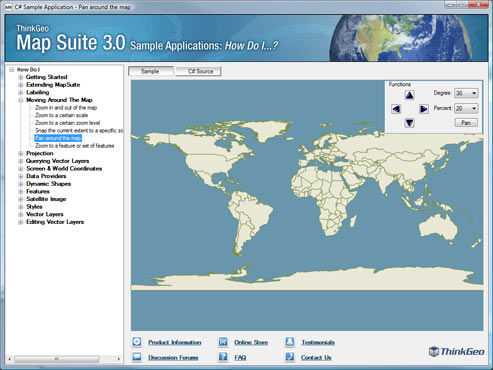Click the FAQ question mark icon
Screen dimensions: 493x370
(223, 357)
